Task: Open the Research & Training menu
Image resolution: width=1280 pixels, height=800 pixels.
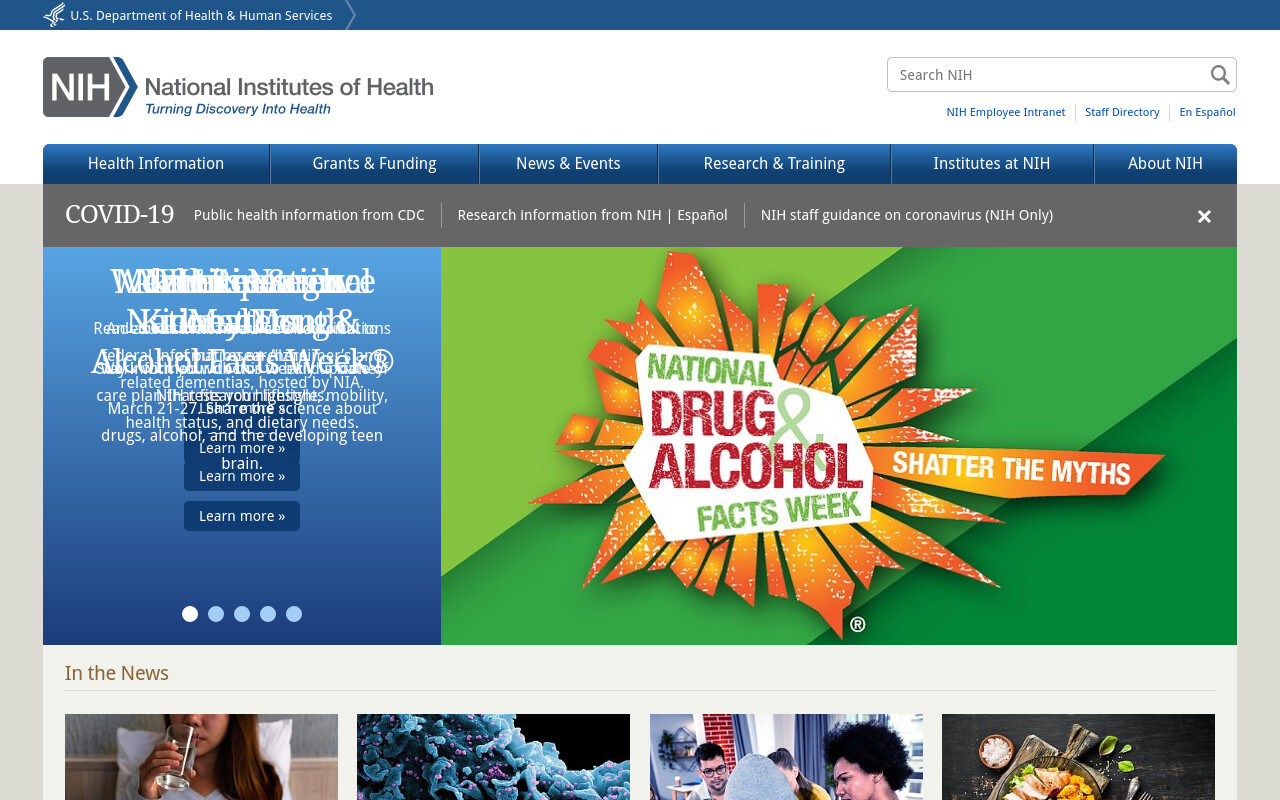Action: 774,164
